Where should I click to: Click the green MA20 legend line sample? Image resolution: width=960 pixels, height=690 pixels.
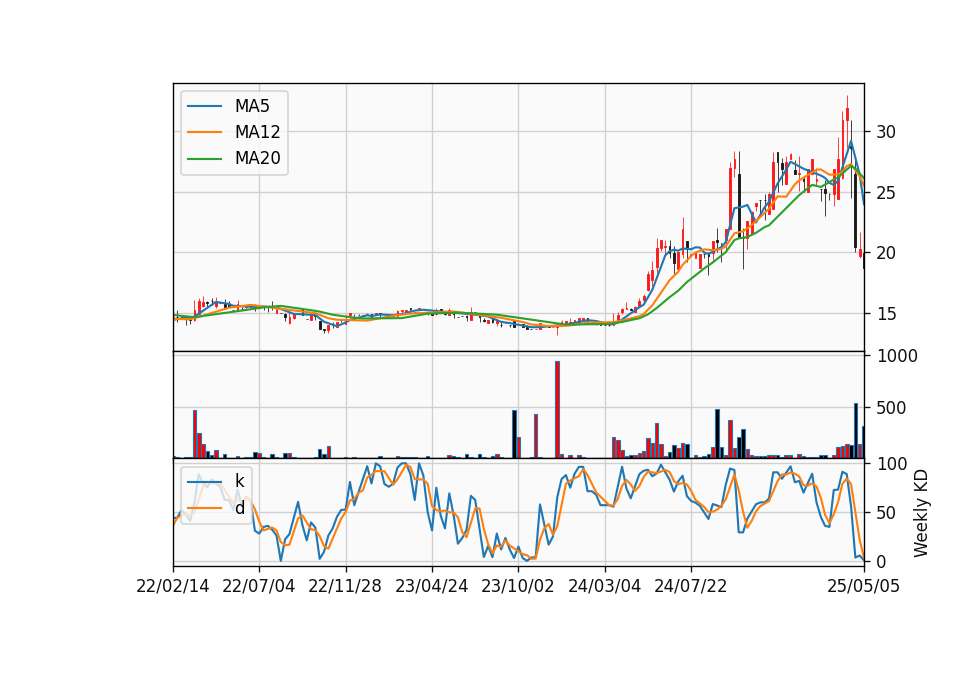coord(204,158)
